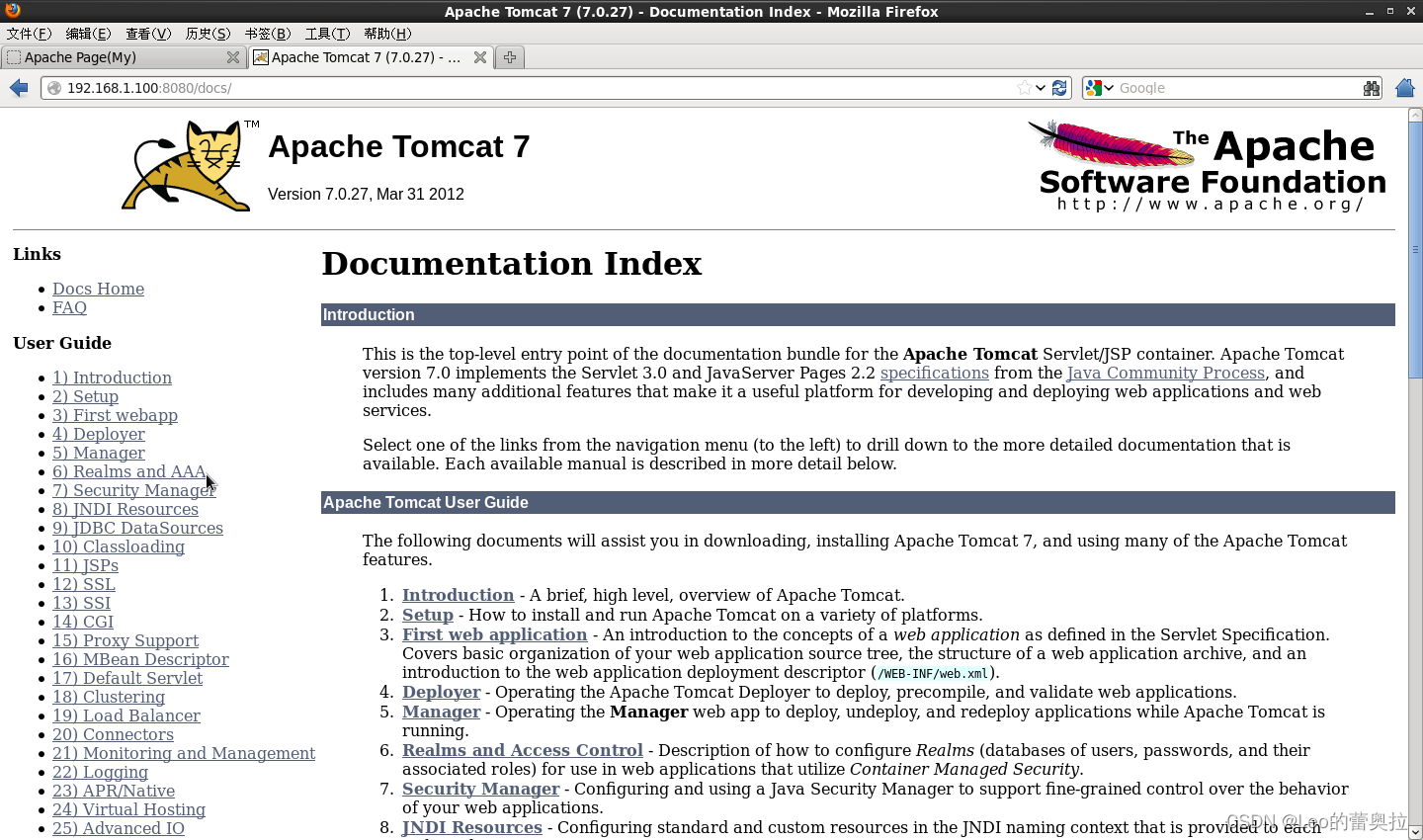The width and height of the screenshot is (1423, 840).
Task: Open the 历史(S) menu
Action: coord(208,34)
